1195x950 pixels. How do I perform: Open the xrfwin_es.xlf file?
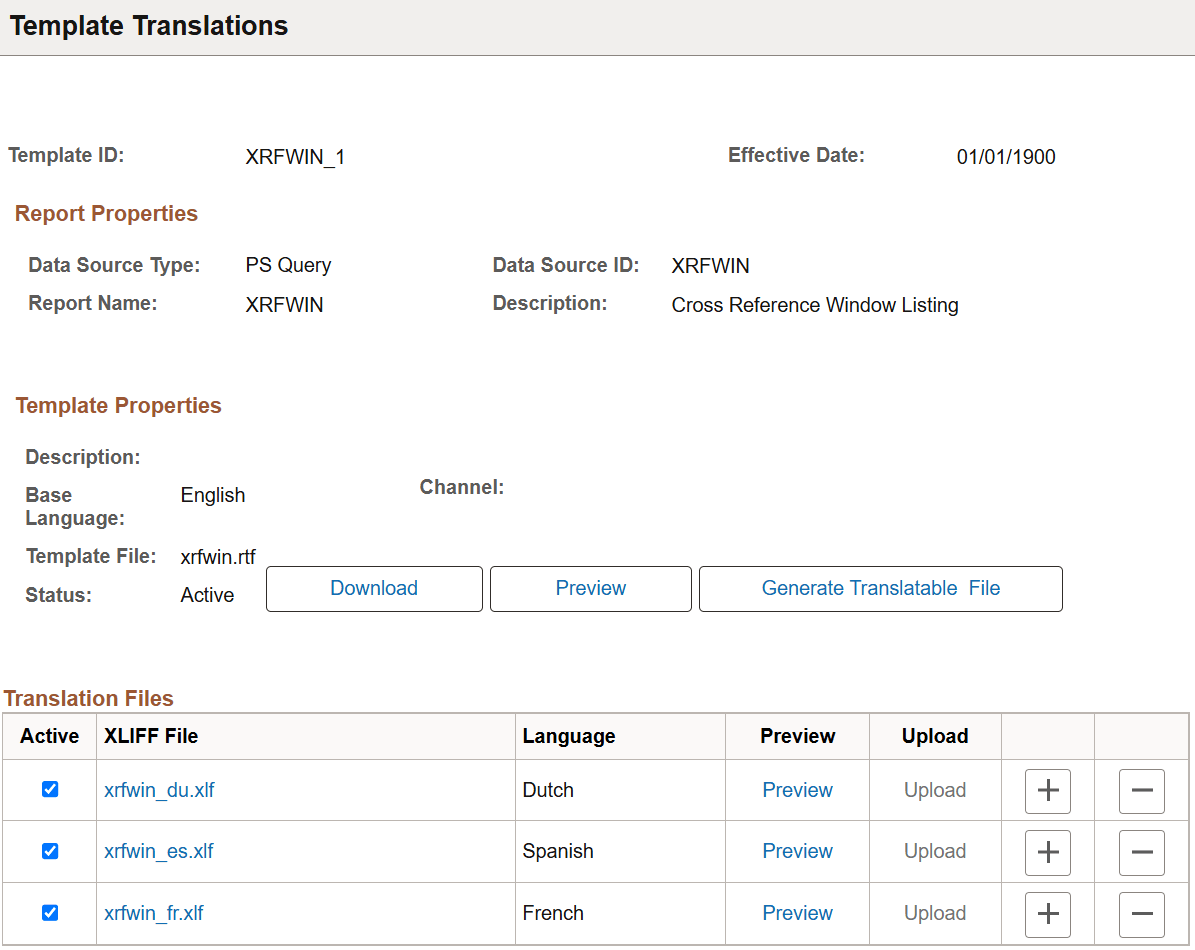tap(156, 851)
